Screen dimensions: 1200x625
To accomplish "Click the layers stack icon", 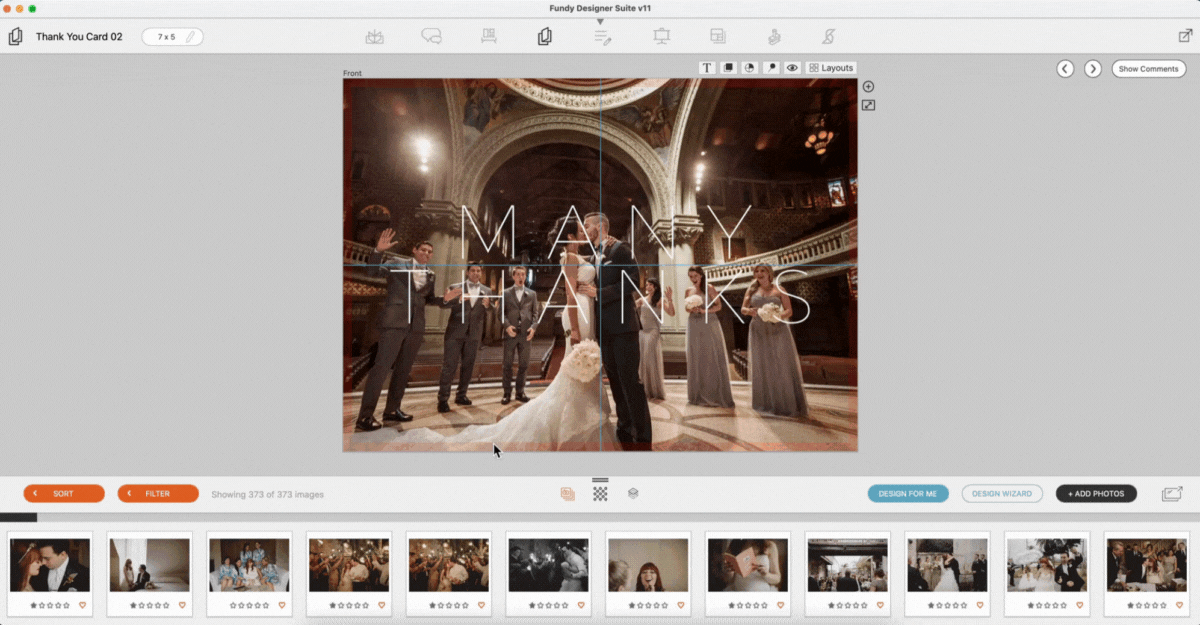I will [x=633, y=494].
